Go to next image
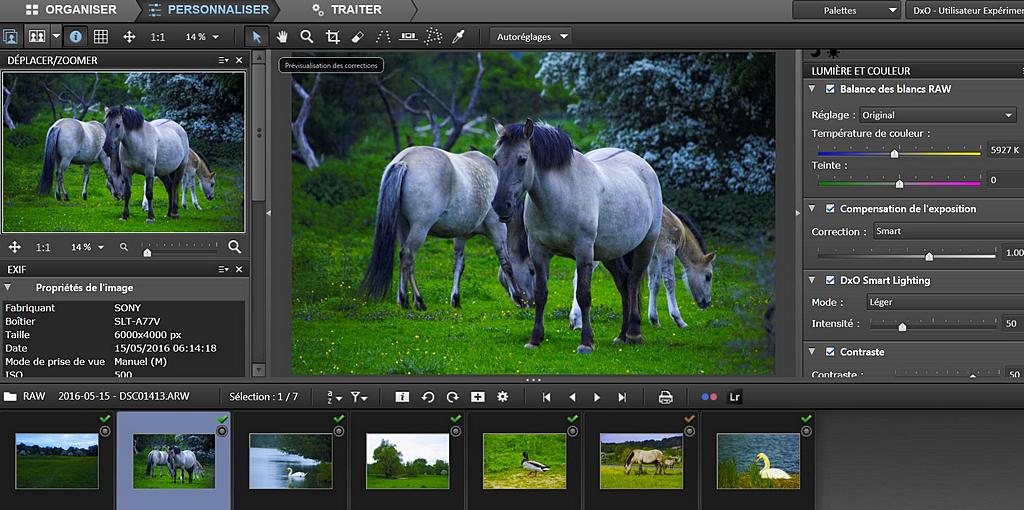Viewport: 1024px width, 510px height. (x=597, y=397)
